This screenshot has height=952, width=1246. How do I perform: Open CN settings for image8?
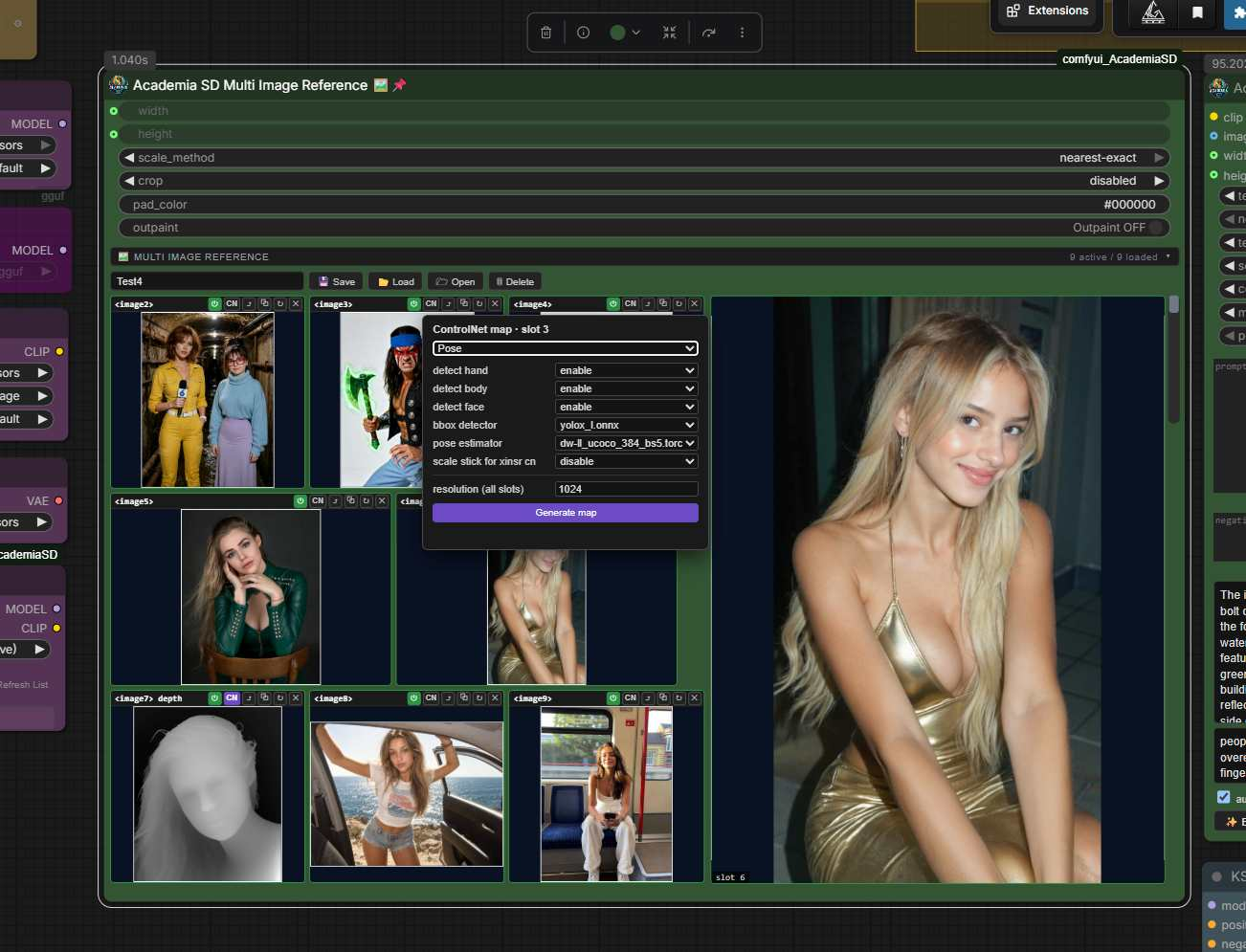pos(431,697)
